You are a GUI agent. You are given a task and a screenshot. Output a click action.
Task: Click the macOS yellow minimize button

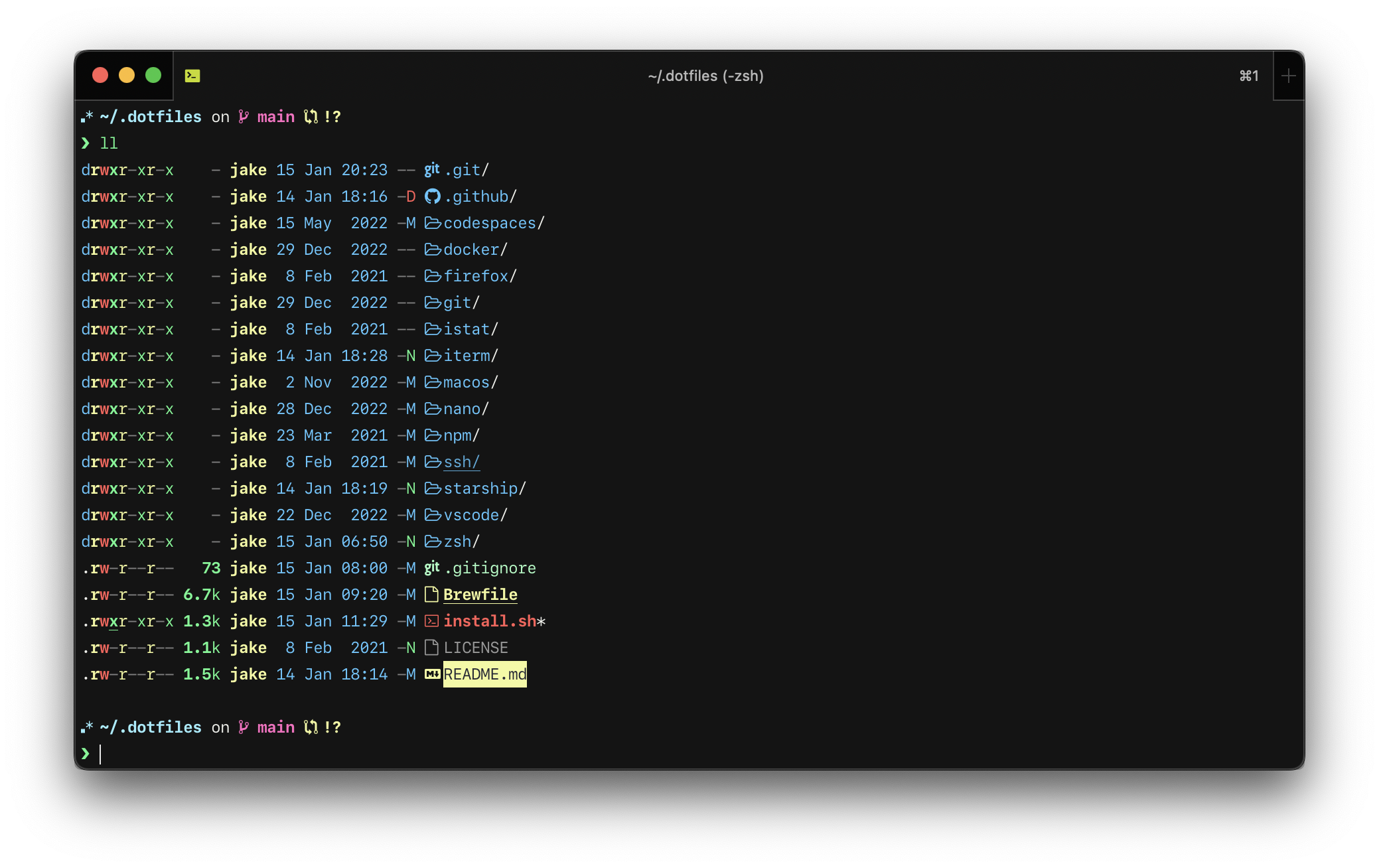click(127, 76)
